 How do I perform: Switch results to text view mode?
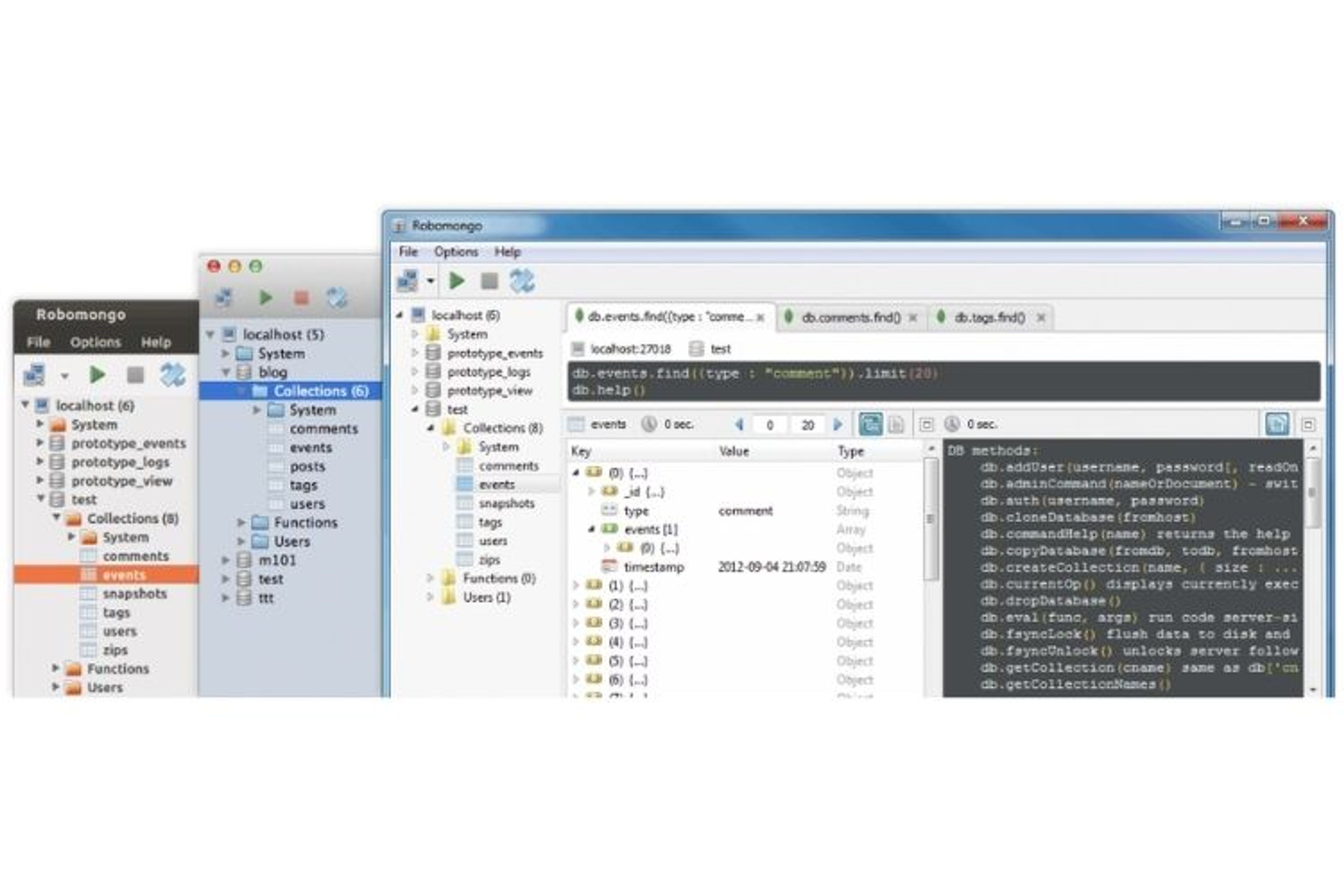coord(896,425)
